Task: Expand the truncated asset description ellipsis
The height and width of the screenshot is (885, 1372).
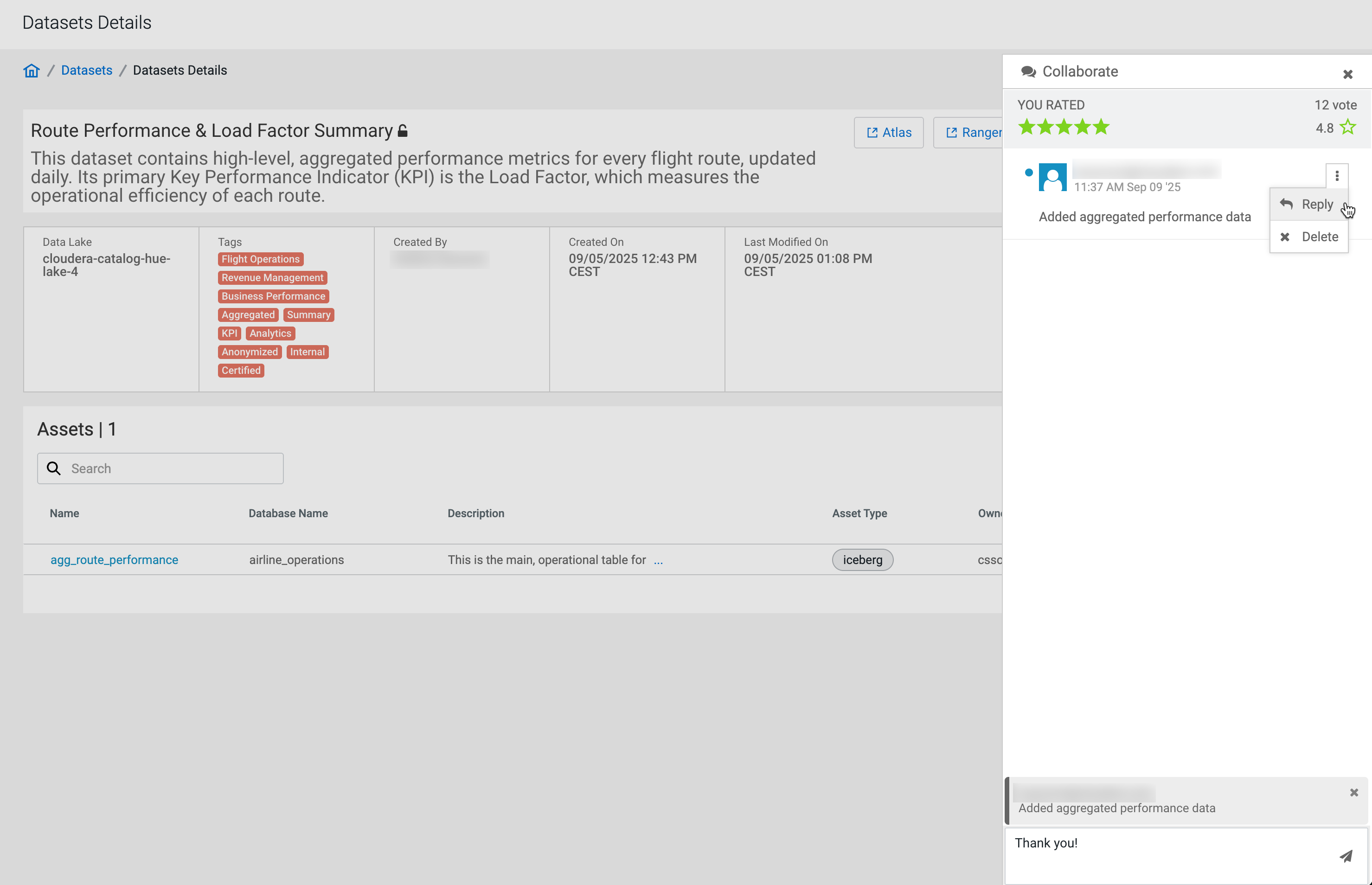Action: click(658, 560)
